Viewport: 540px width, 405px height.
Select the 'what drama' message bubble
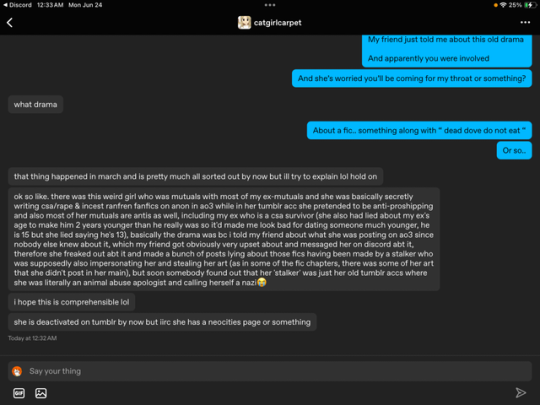pos(35,104)
